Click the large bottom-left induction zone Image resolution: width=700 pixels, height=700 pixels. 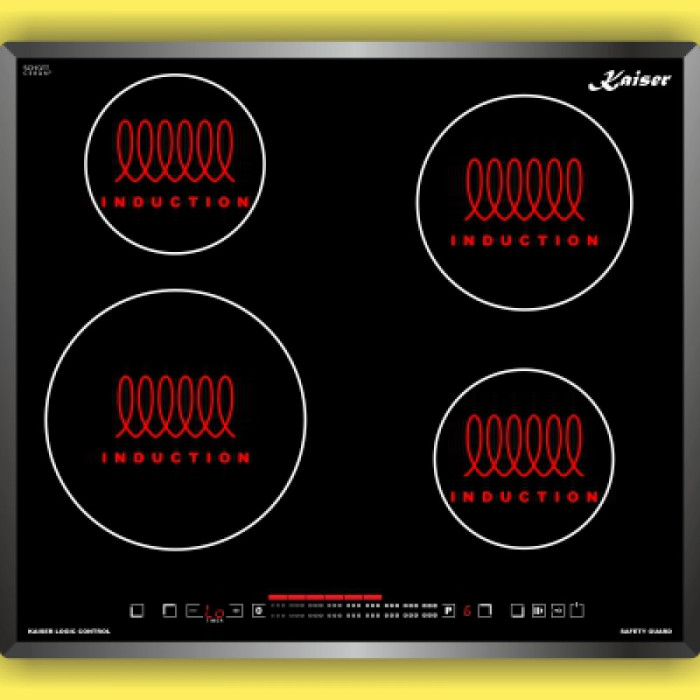pos(175,420)
